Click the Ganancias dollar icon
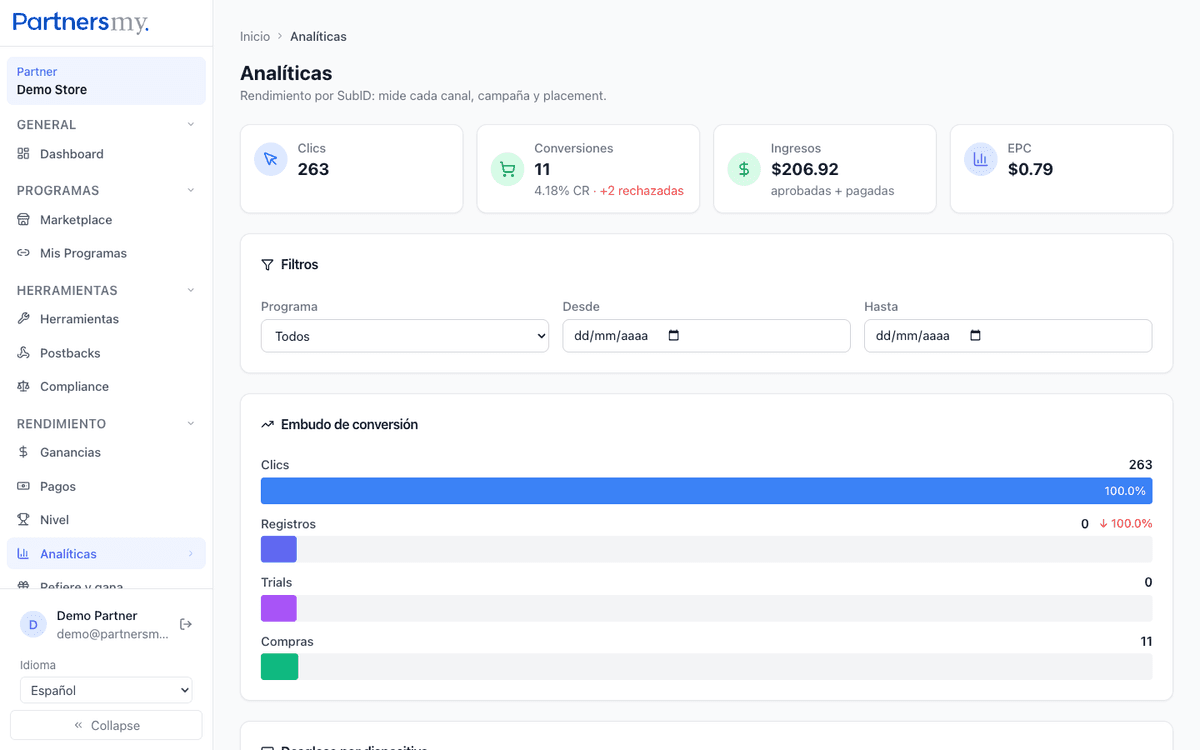This screenshot has height=750, width=1200. (x=24, y=452)
